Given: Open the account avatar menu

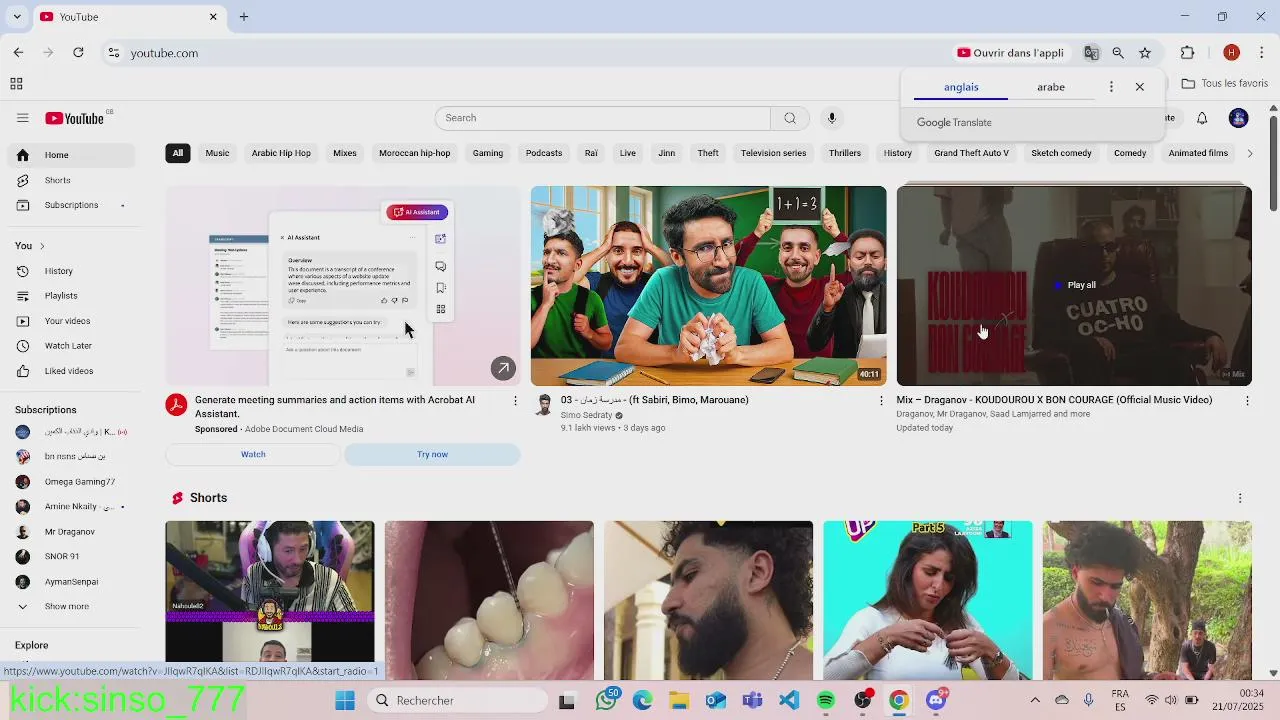Looking at the screenshot, I should (x=1238, y=118).
